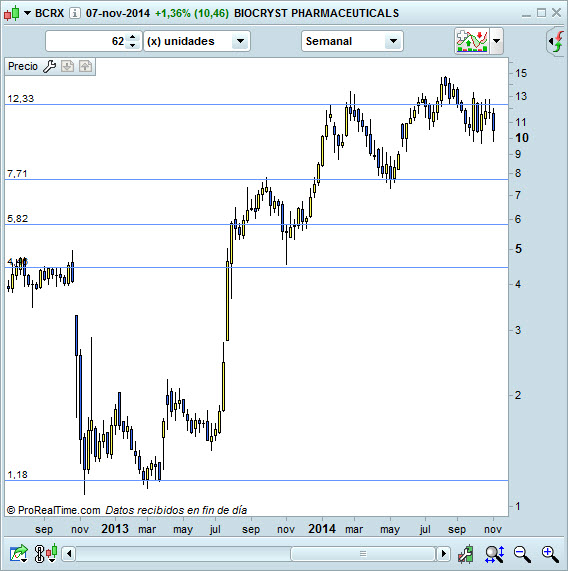Click the Precio panel label
Screen dimensions: 568x571
[x=23, y=66]
